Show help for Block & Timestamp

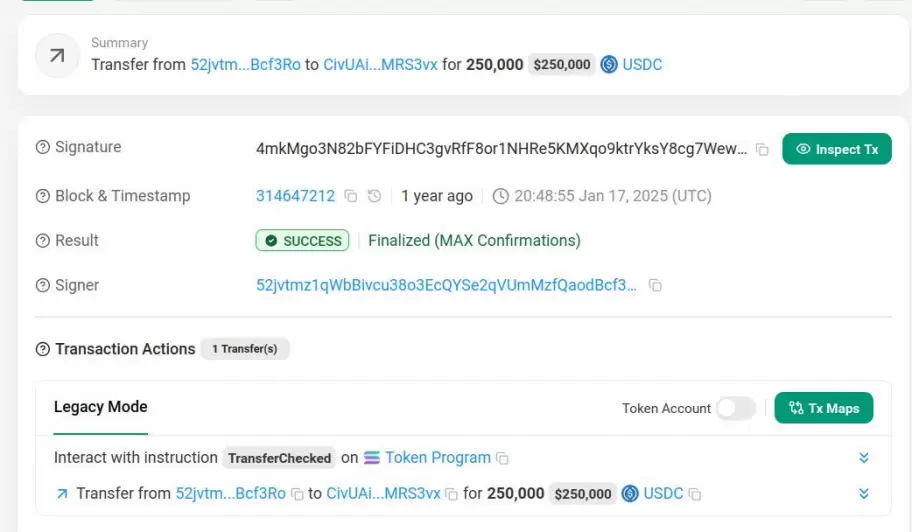point(42,196)
